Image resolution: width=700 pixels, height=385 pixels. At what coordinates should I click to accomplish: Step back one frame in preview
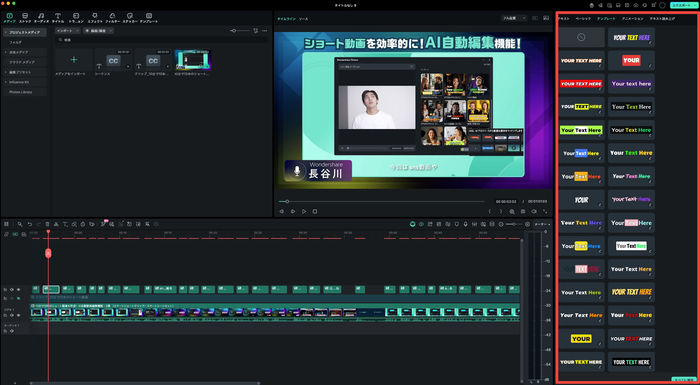282,212
